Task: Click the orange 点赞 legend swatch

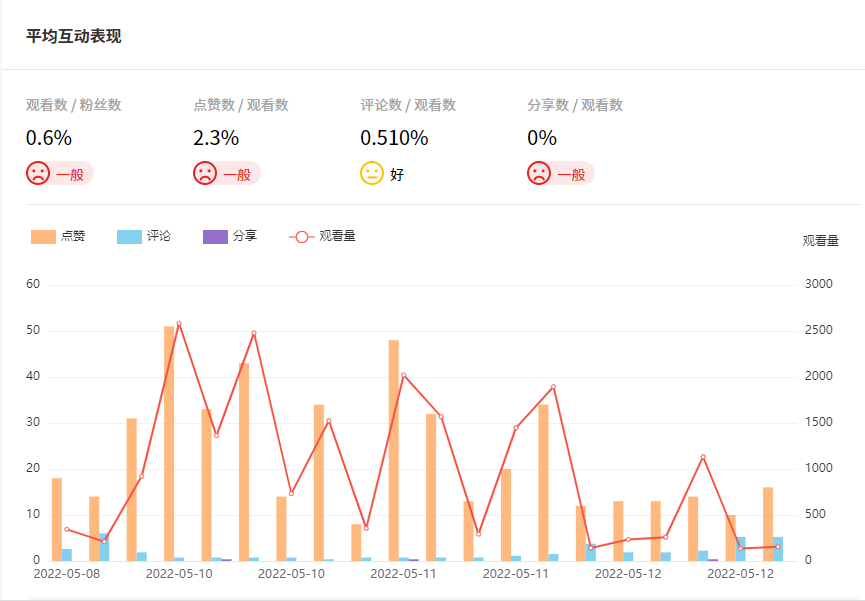Action: [44, 236]
